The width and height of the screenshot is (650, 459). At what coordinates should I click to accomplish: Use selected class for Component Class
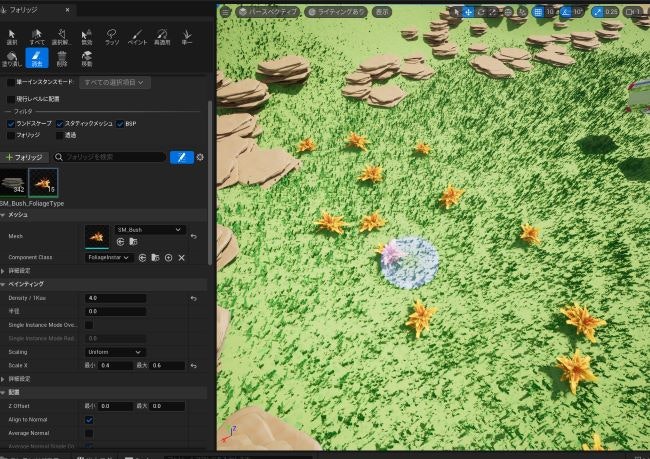pyautogui.click(x=142, y=258)
